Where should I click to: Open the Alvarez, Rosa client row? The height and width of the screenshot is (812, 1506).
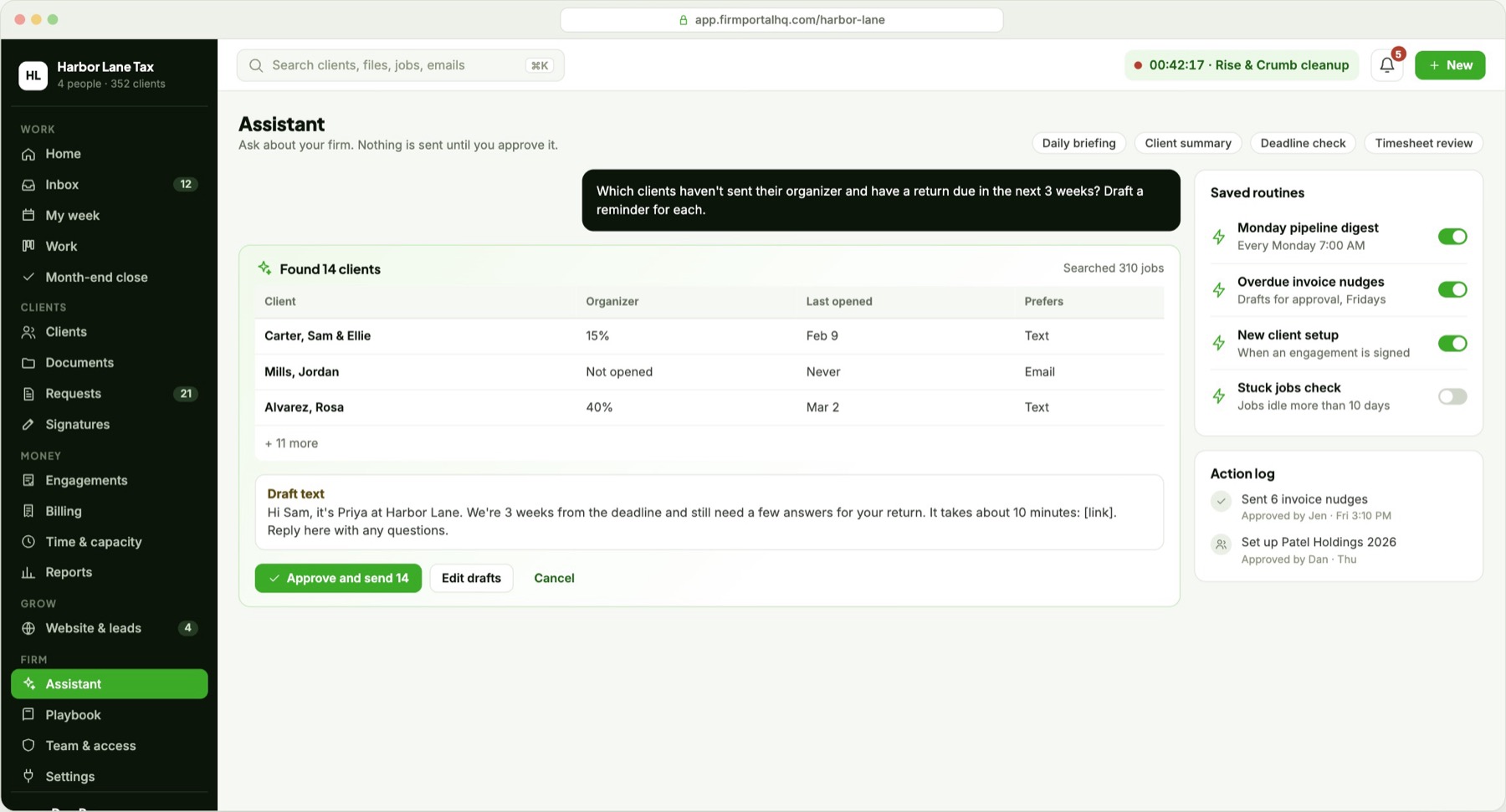(x=709, y=408)
